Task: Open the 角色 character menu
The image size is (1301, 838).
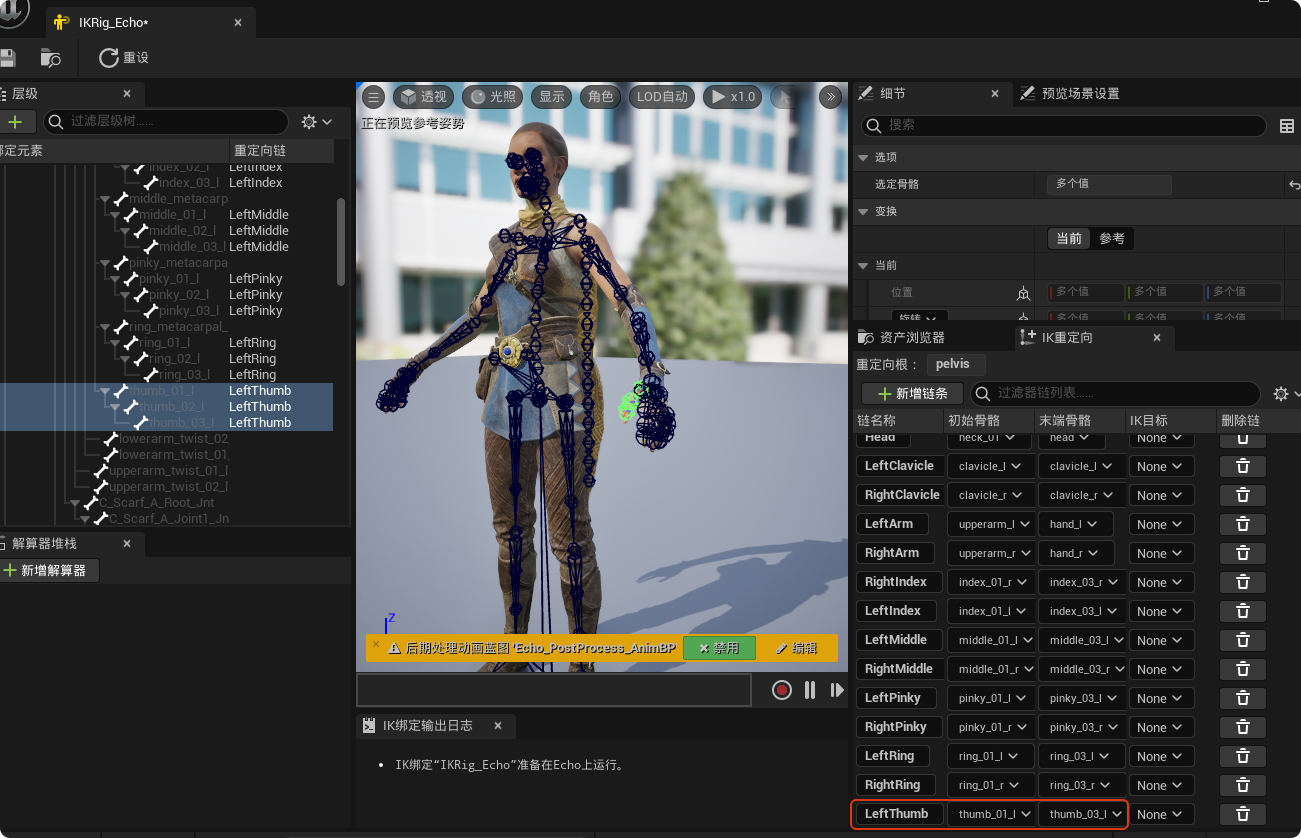Action: pos(600,97)
